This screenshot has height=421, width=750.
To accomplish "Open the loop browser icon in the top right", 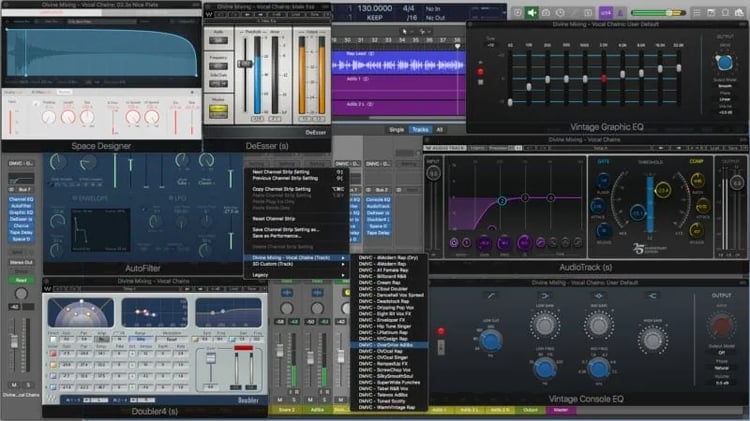I will (725, 13).
